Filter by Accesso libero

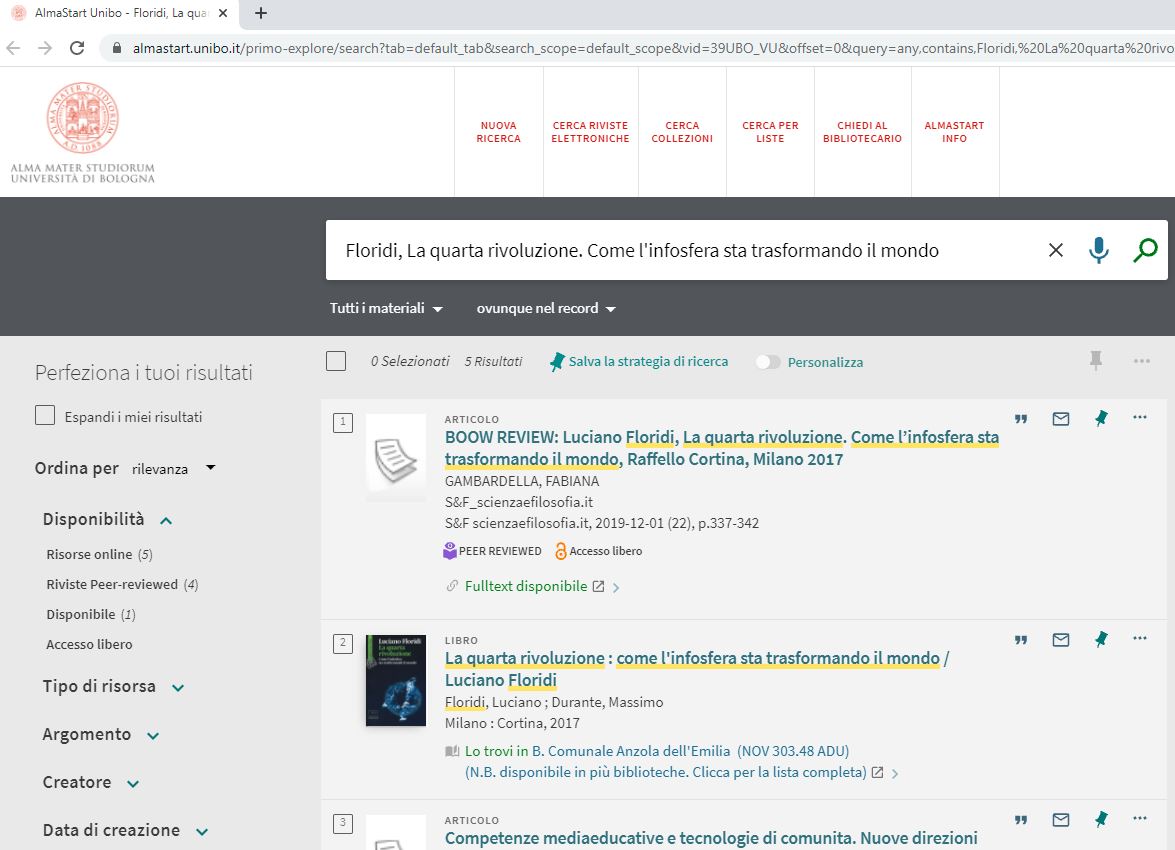[89, 645]
